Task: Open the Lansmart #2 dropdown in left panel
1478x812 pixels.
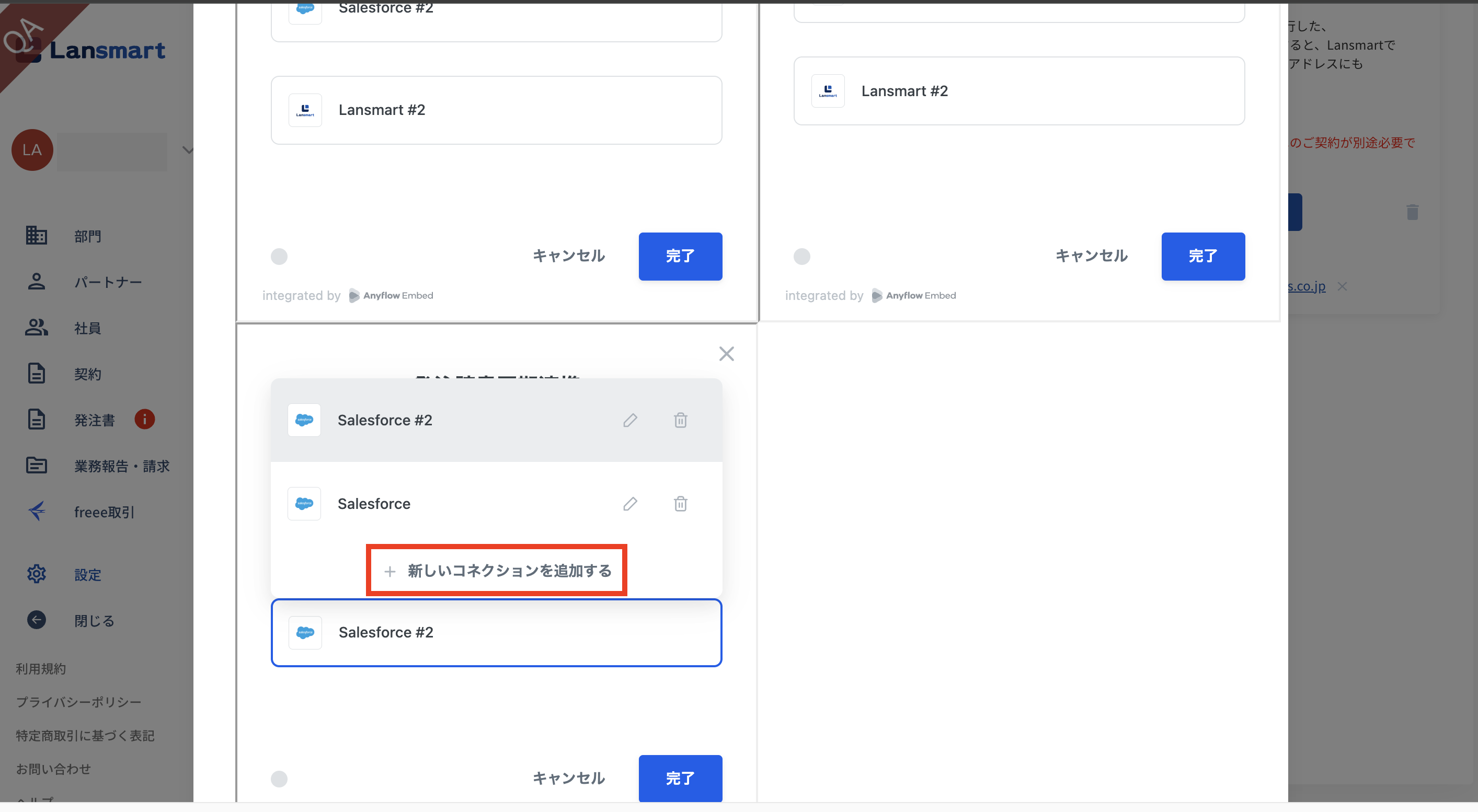Action: [496, 110]
